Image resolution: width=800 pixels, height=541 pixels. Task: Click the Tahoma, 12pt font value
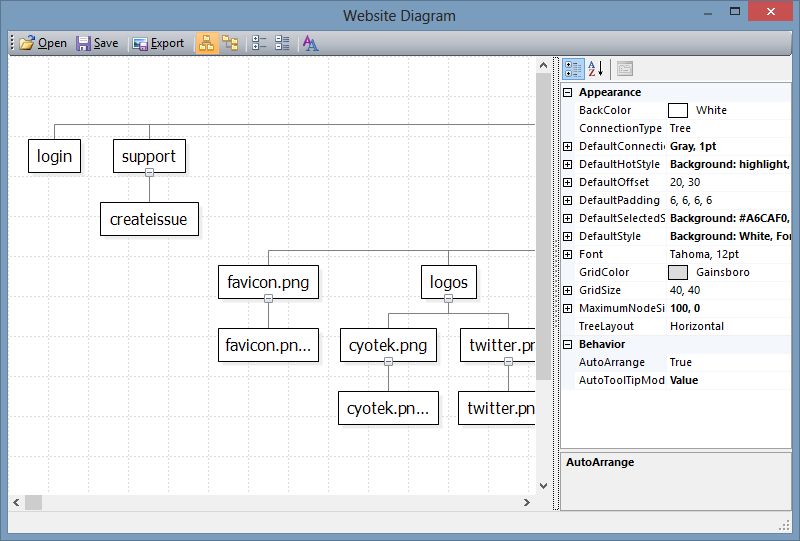click(x=704, y=254)
